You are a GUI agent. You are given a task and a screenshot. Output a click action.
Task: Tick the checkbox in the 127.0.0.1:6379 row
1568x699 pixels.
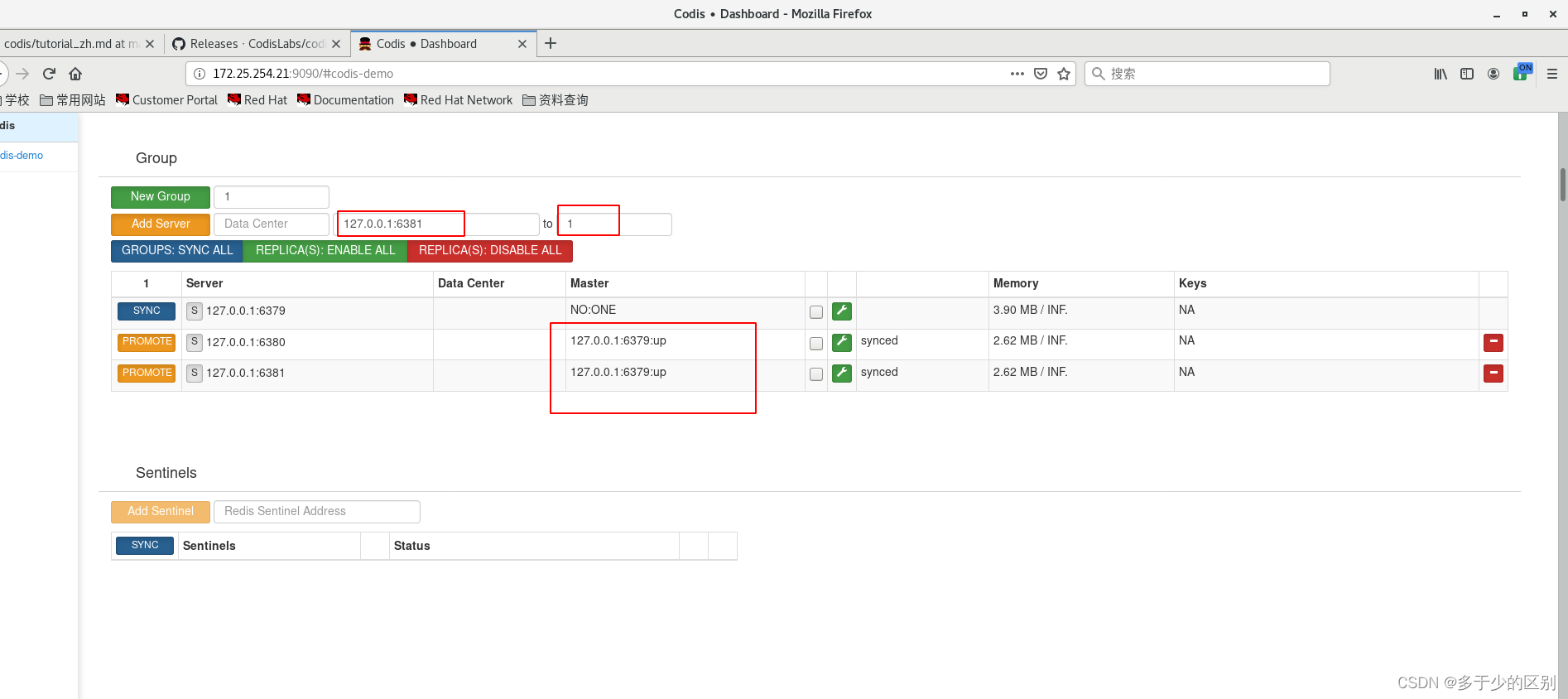[816, 312]
